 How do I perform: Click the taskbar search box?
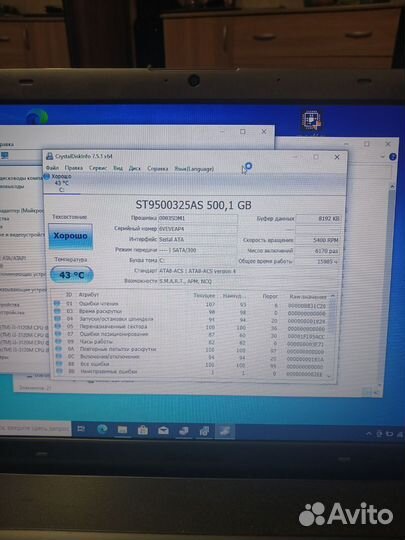tap(35, 428)
